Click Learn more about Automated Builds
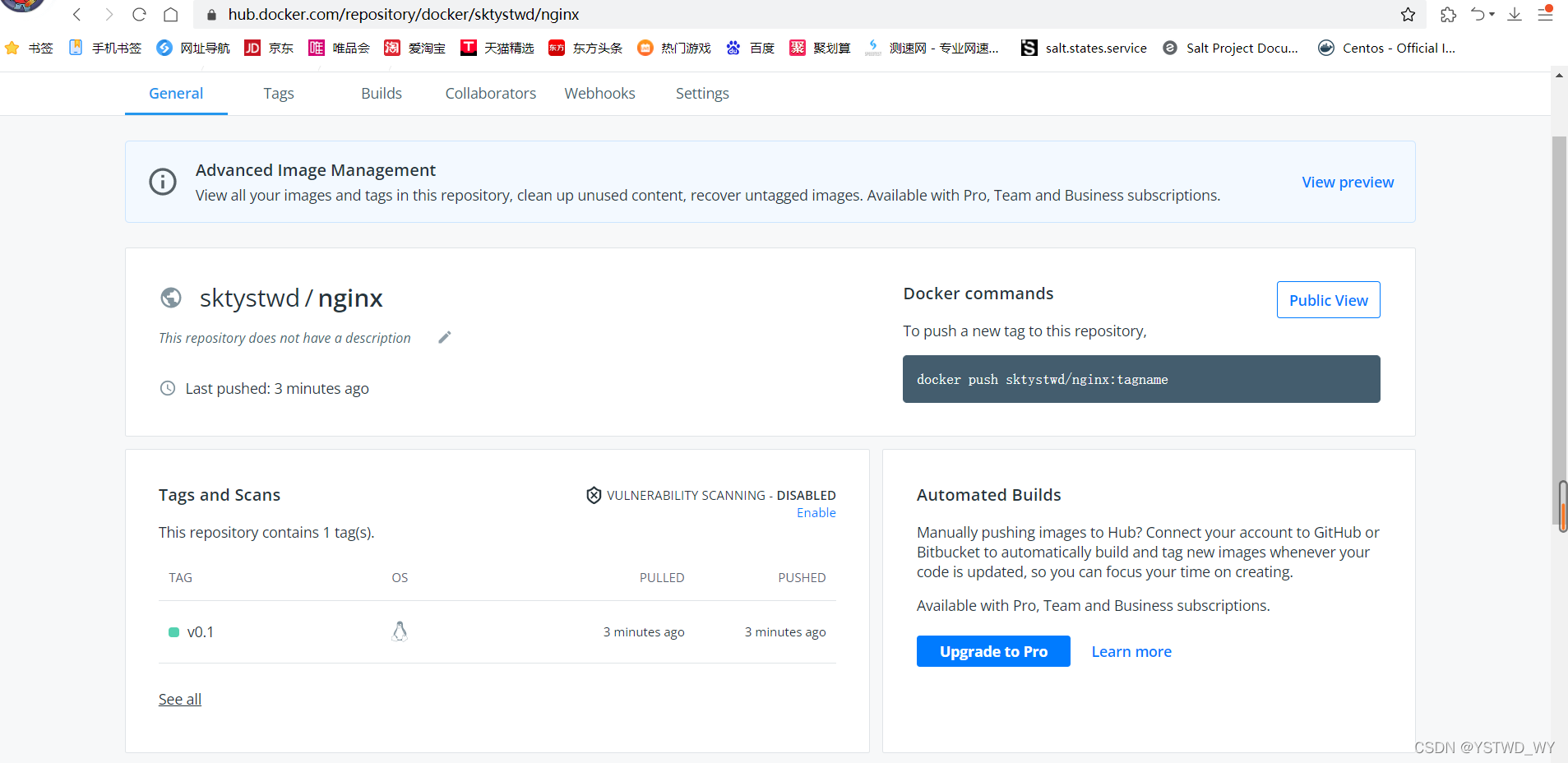The width and height of the screenshot is (1568, 763). pos(1131,652)
